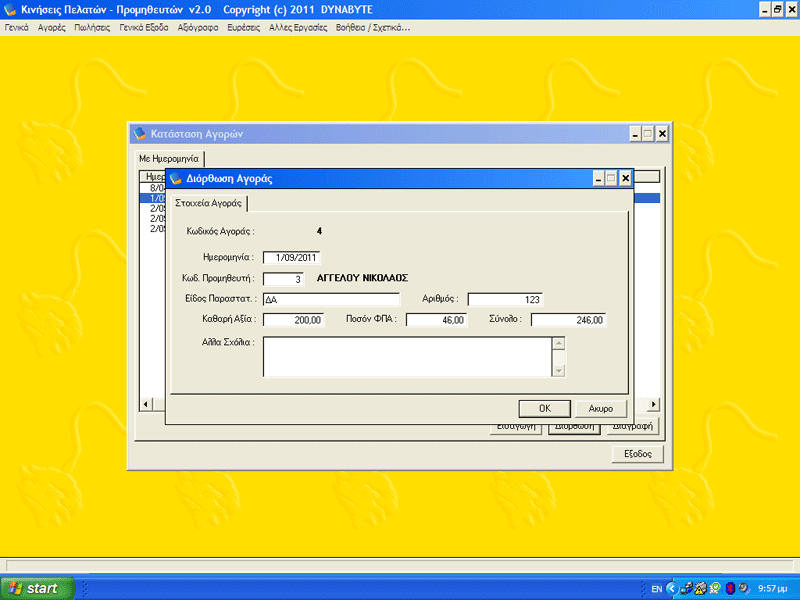Click inside the Άλλα Σχόλια text area
The image size is (800, 600).
(407, 357)
